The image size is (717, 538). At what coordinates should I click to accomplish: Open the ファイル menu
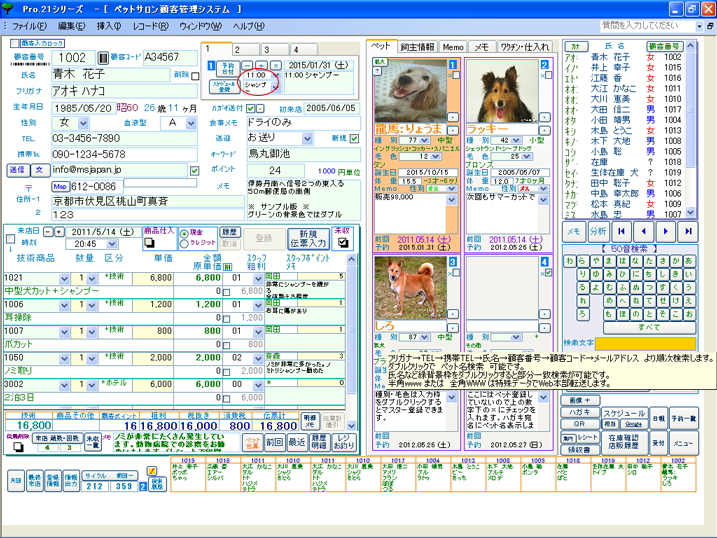[x=29, y=27]
